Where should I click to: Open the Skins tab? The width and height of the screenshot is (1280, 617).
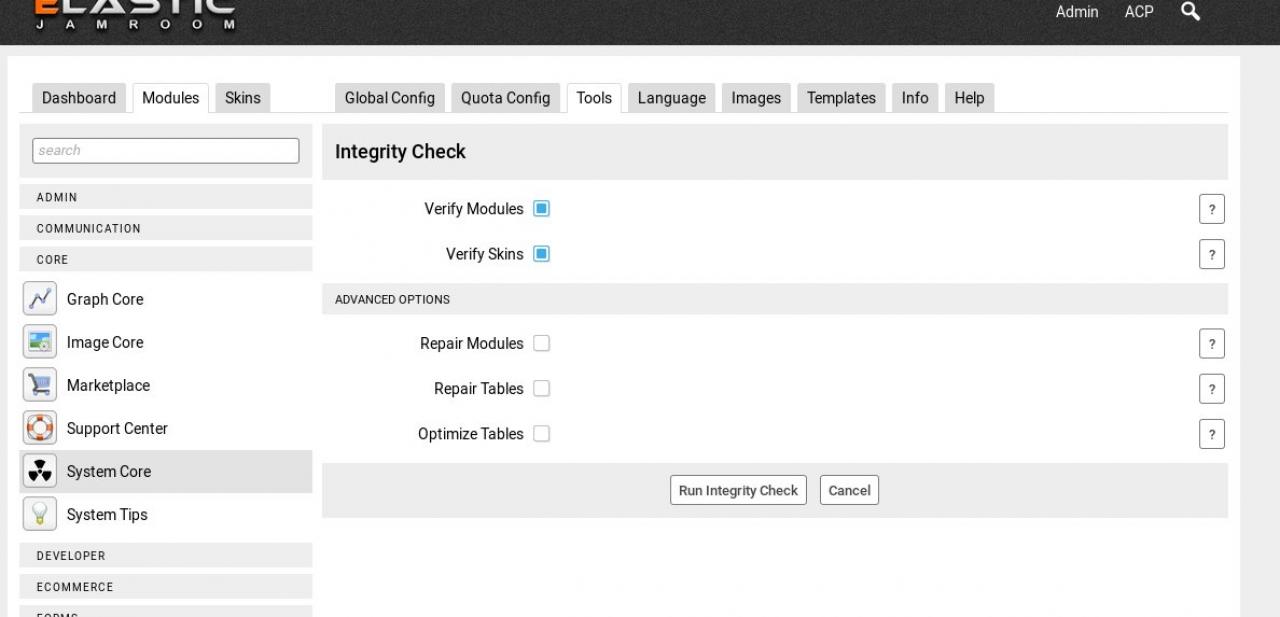coord(242,98)
